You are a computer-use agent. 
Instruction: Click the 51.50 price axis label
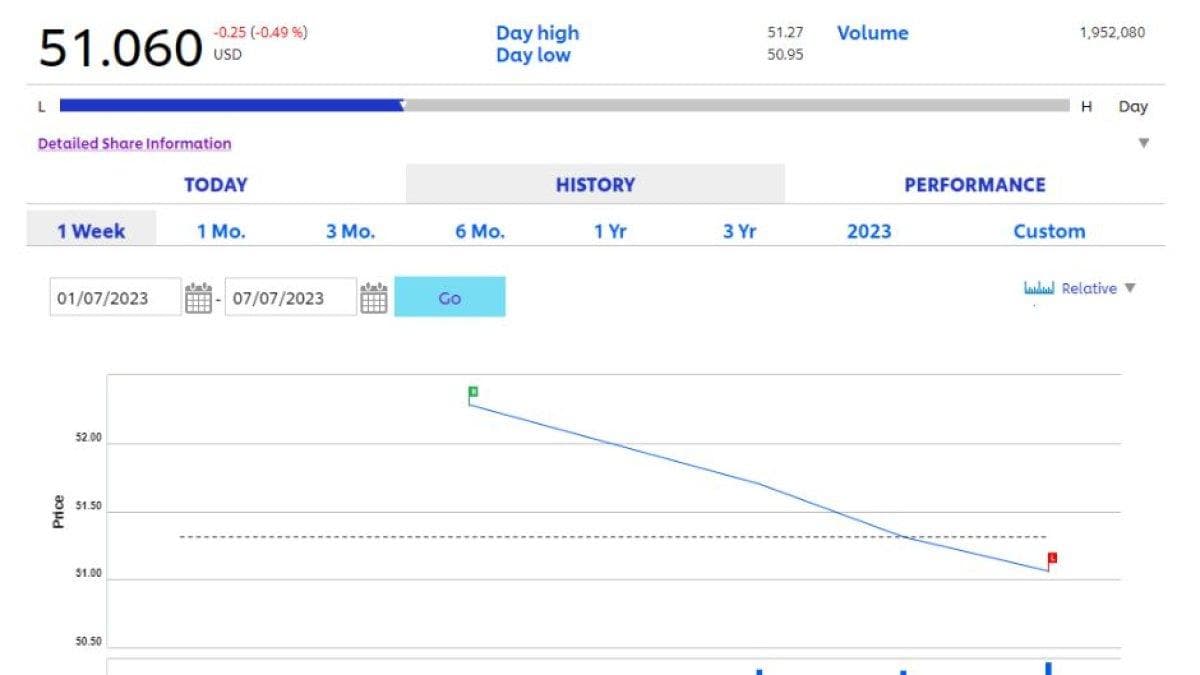click(89, 506)
